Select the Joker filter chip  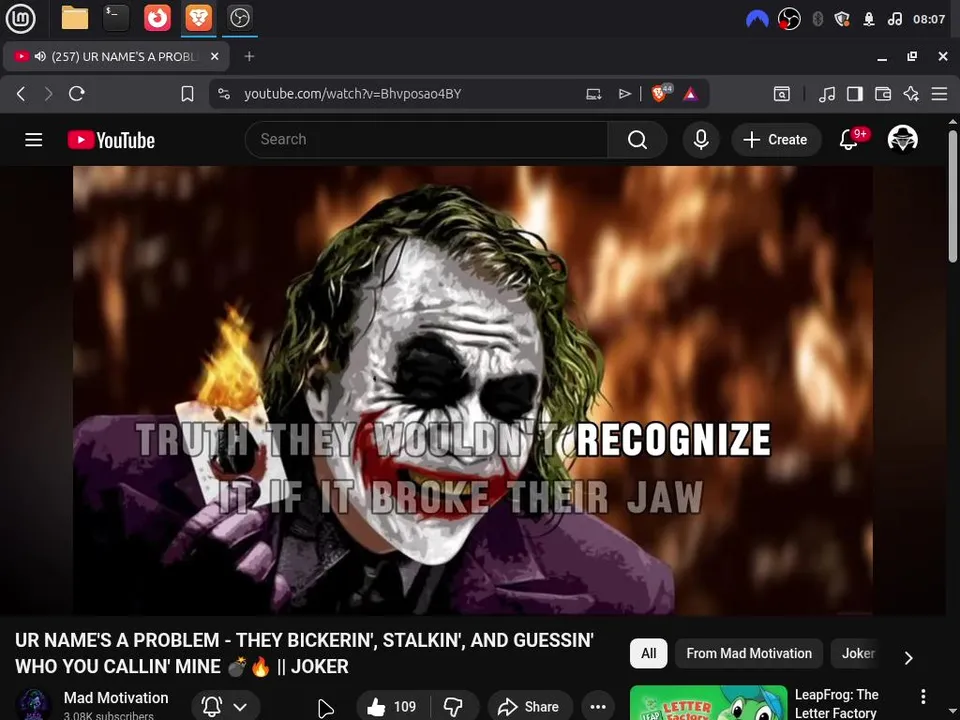(858, 653)
